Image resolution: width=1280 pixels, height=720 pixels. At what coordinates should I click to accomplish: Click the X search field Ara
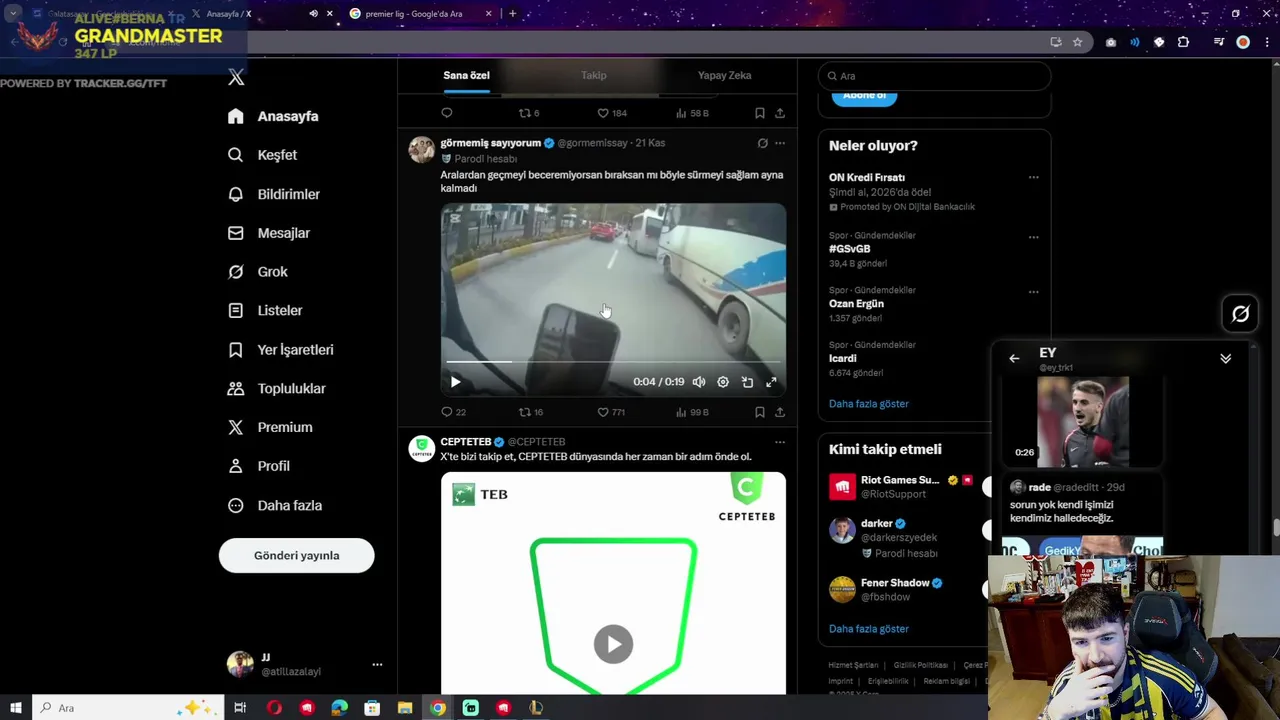(x=934, y=76)
